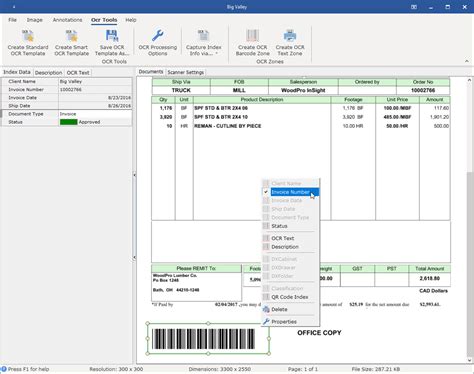Click the F1 help icon in status bar

tap(3, 369)
